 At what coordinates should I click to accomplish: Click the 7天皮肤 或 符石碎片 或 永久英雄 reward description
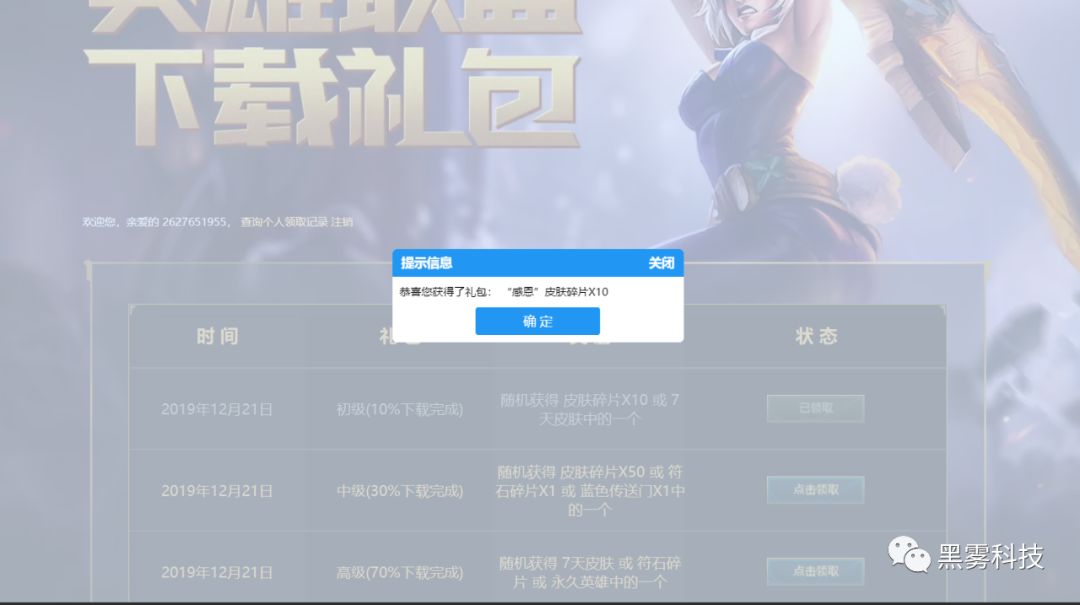click(590, 573)
